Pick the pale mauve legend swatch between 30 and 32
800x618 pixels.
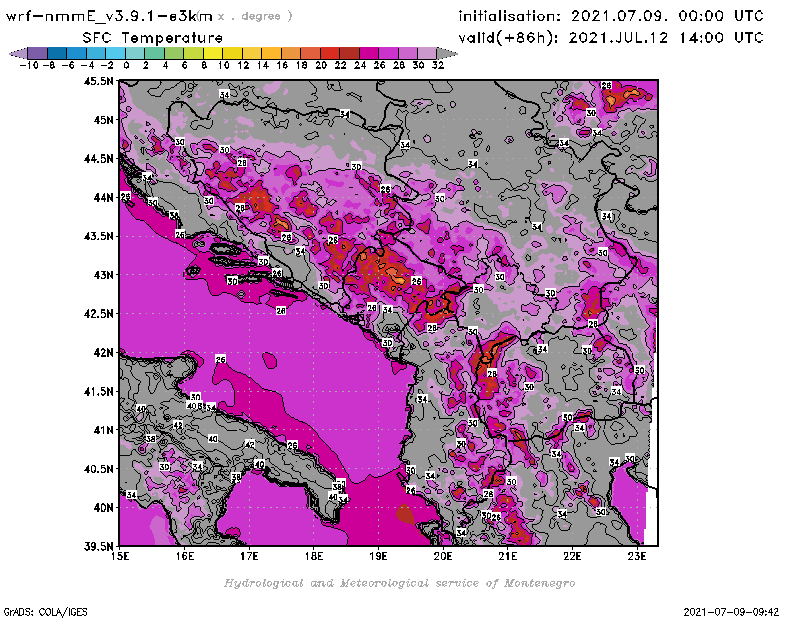[x=427, y=53]
